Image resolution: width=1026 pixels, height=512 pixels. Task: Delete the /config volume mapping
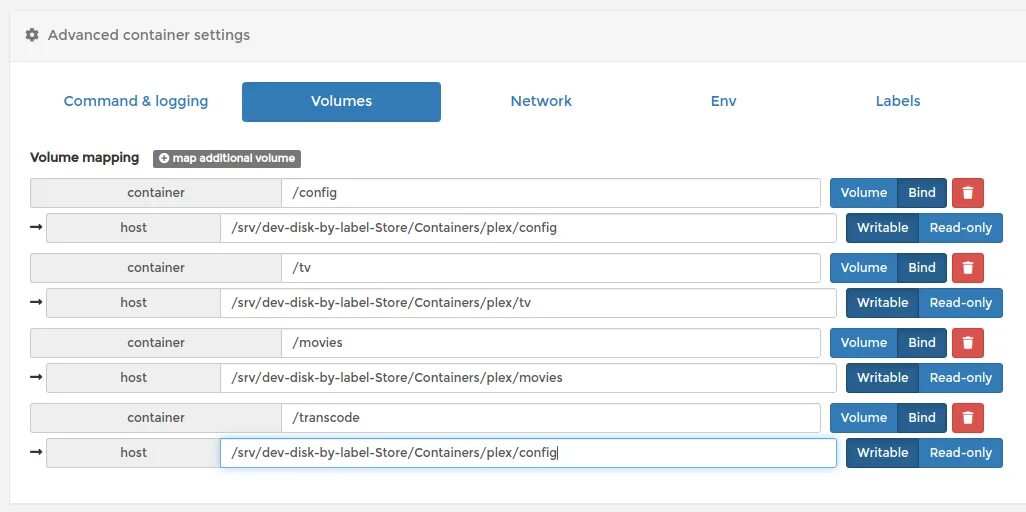(967, 193)
